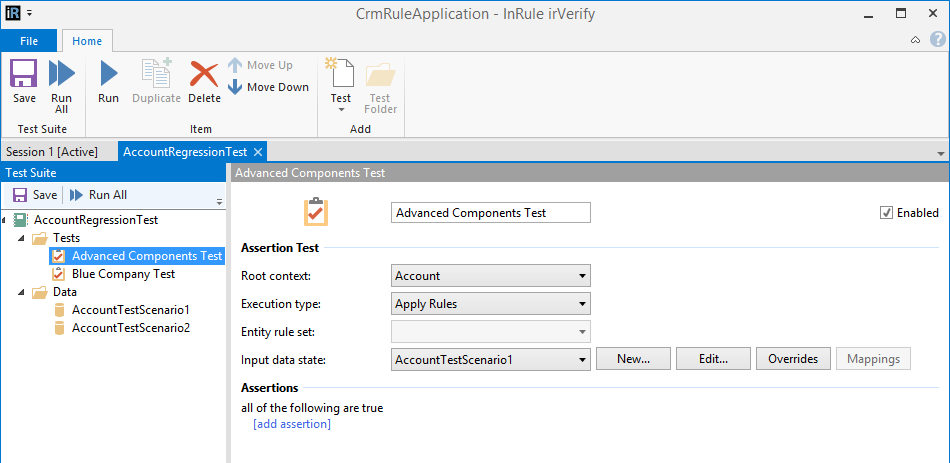This screenshot has width=950, height=463.
Task: Collapse the AccountRegressionTest root node
Action: pos(5,220)
